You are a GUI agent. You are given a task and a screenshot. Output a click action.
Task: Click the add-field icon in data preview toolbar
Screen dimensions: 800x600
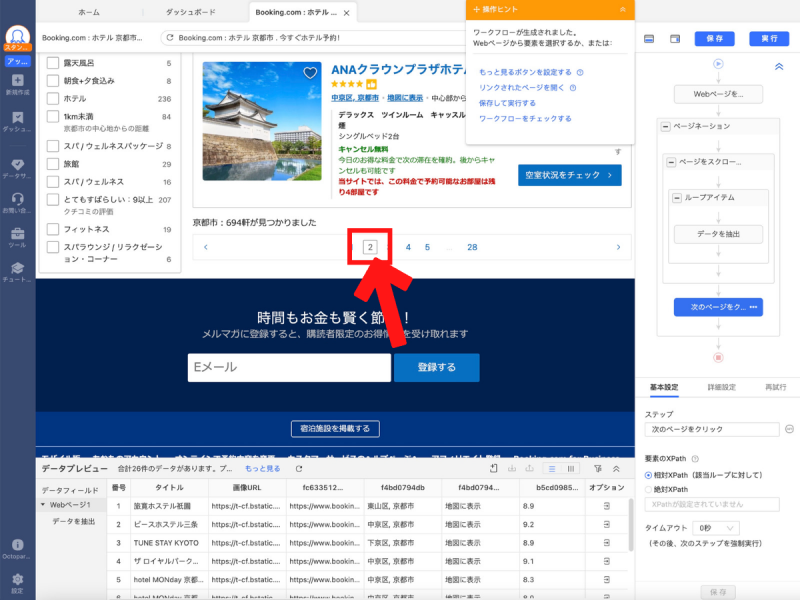click(x=493, y=468)
